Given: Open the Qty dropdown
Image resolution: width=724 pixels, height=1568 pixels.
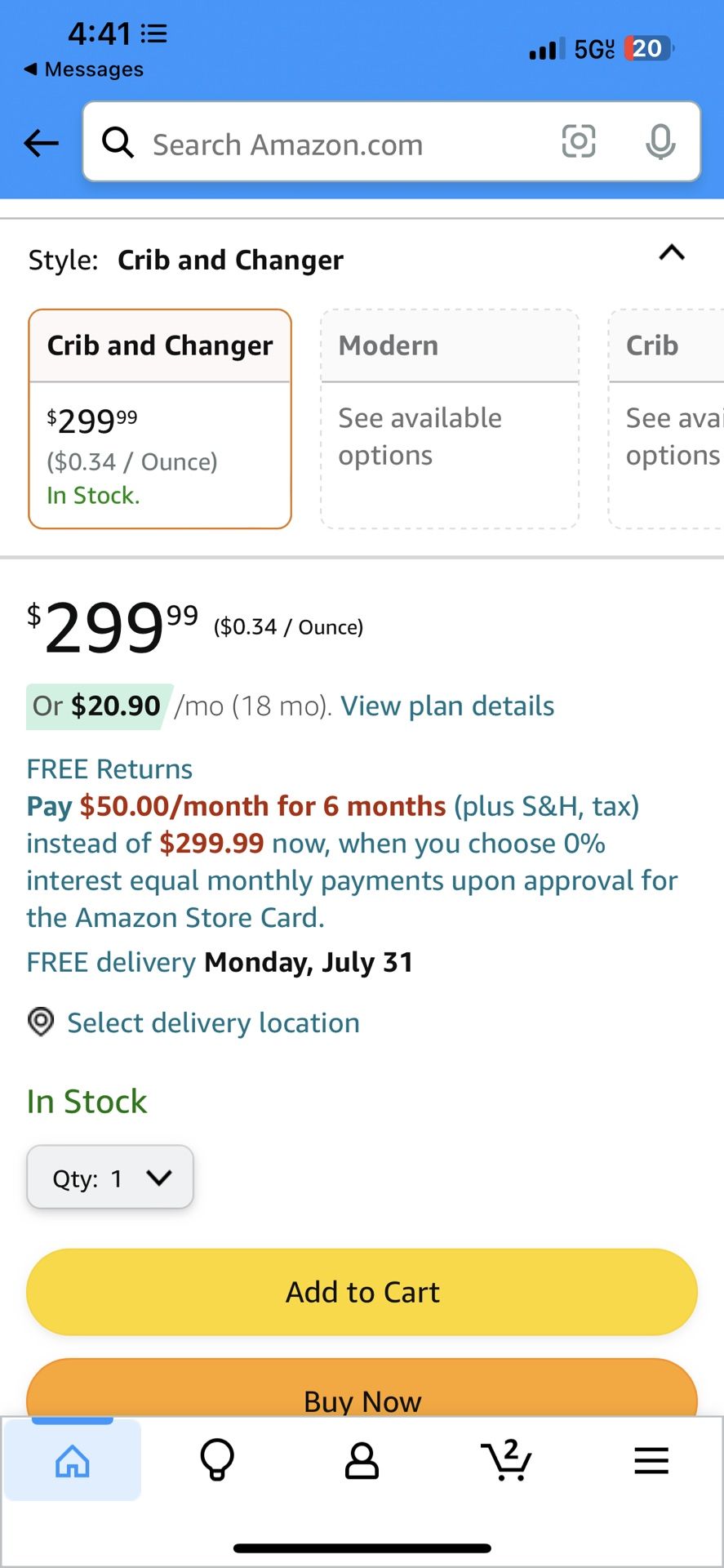Looking at the screenshot, I should coord(110,1177).
